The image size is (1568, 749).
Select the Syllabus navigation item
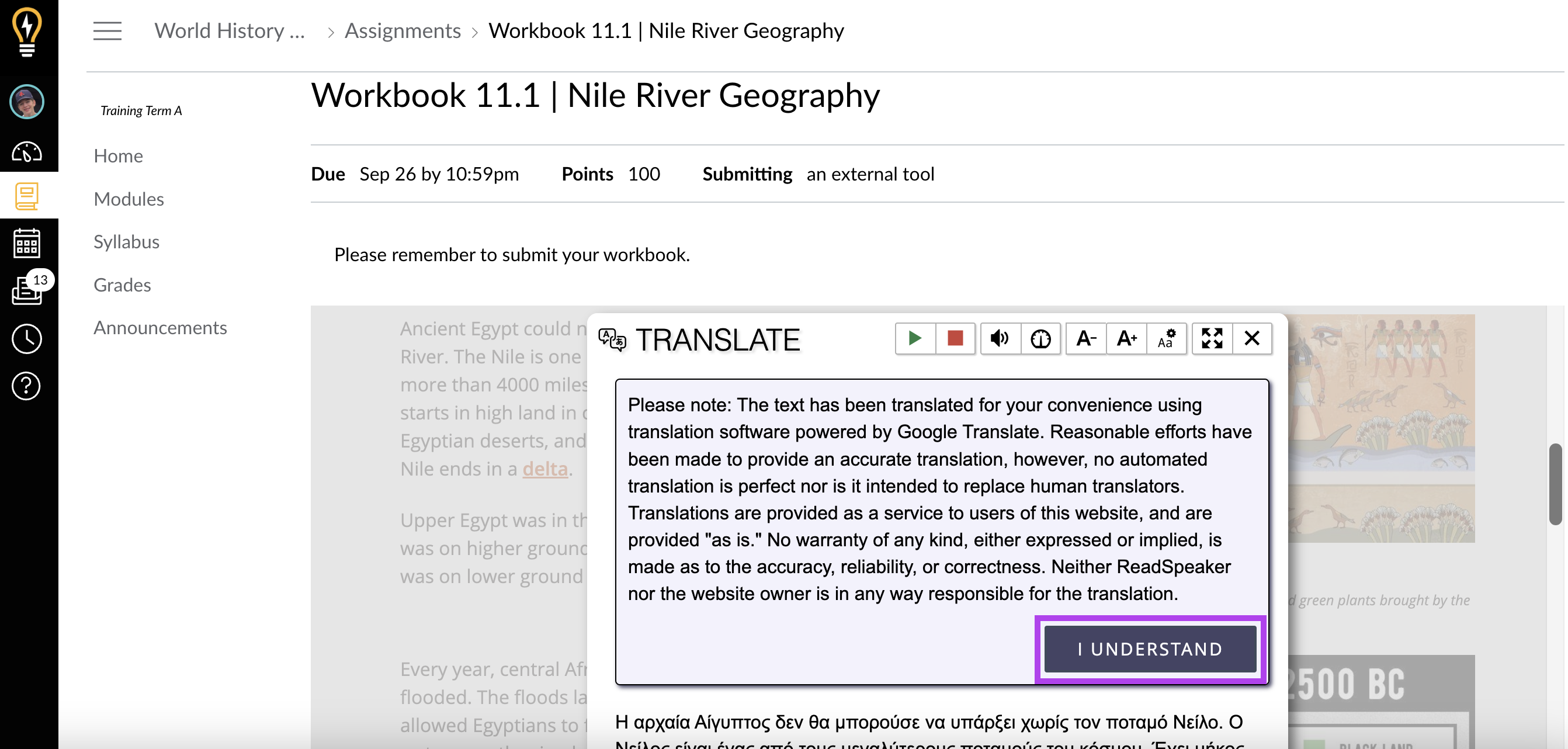(x=125, y=241)
